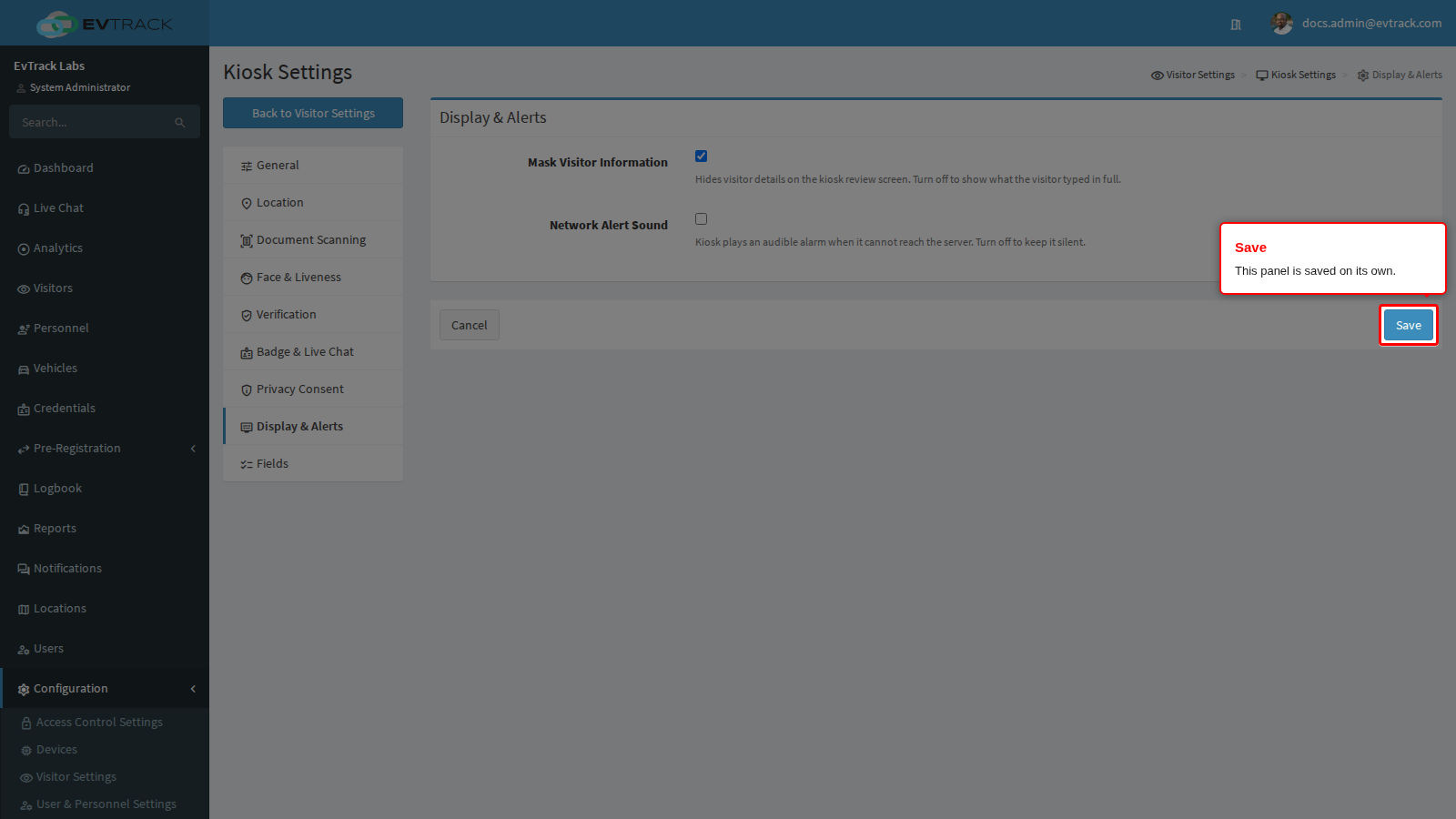Click the Privacy Consent shield icon

click(247, 390)
